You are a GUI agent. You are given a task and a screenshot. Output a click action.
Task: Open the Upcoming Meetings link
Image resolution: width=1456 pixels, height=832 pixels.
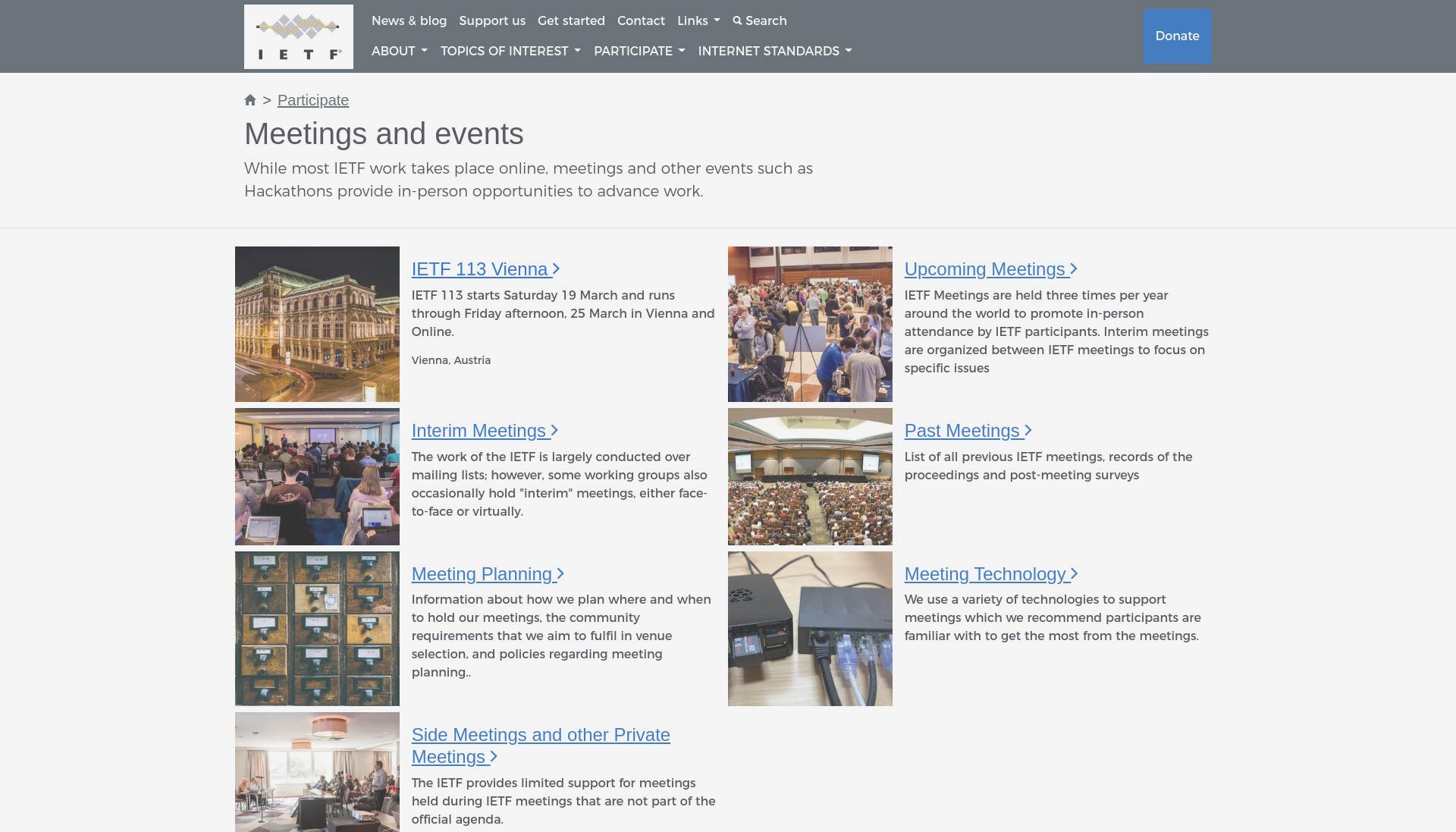(990, 269)
